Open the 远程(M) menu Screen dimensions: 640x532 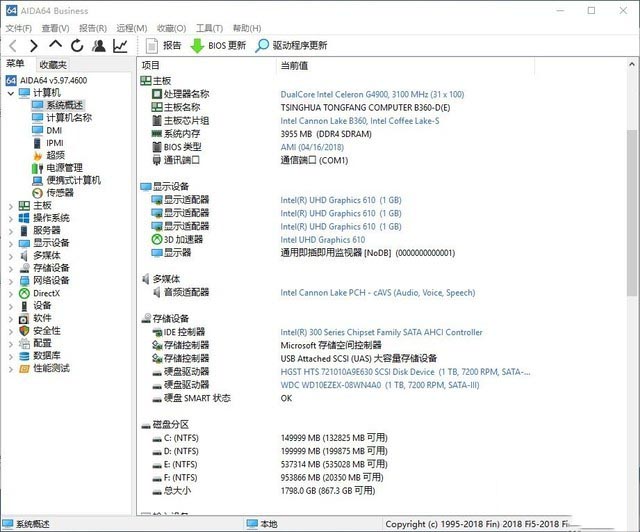131,28
